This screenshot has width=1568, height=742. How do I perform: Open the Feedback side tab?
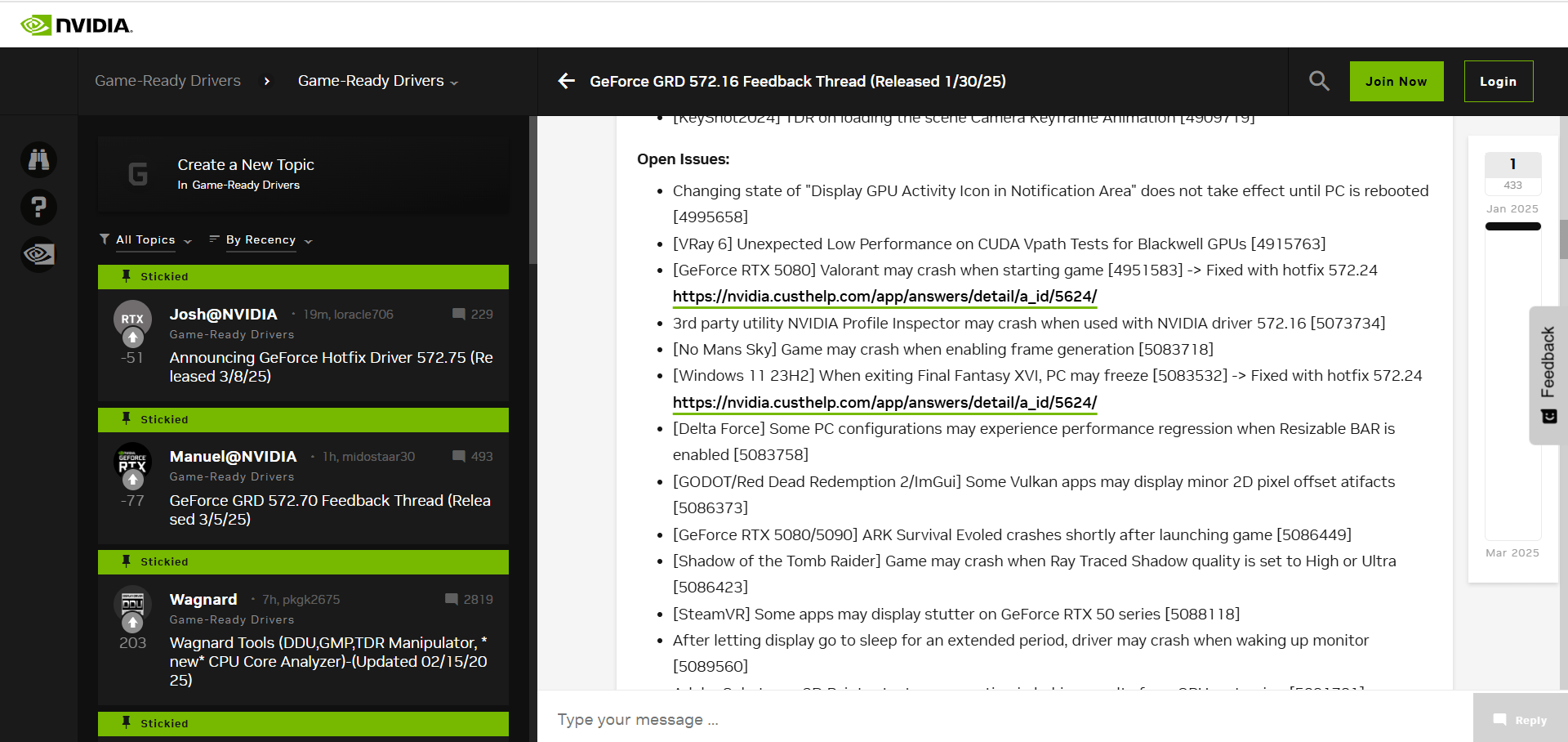click(1548, 375)
